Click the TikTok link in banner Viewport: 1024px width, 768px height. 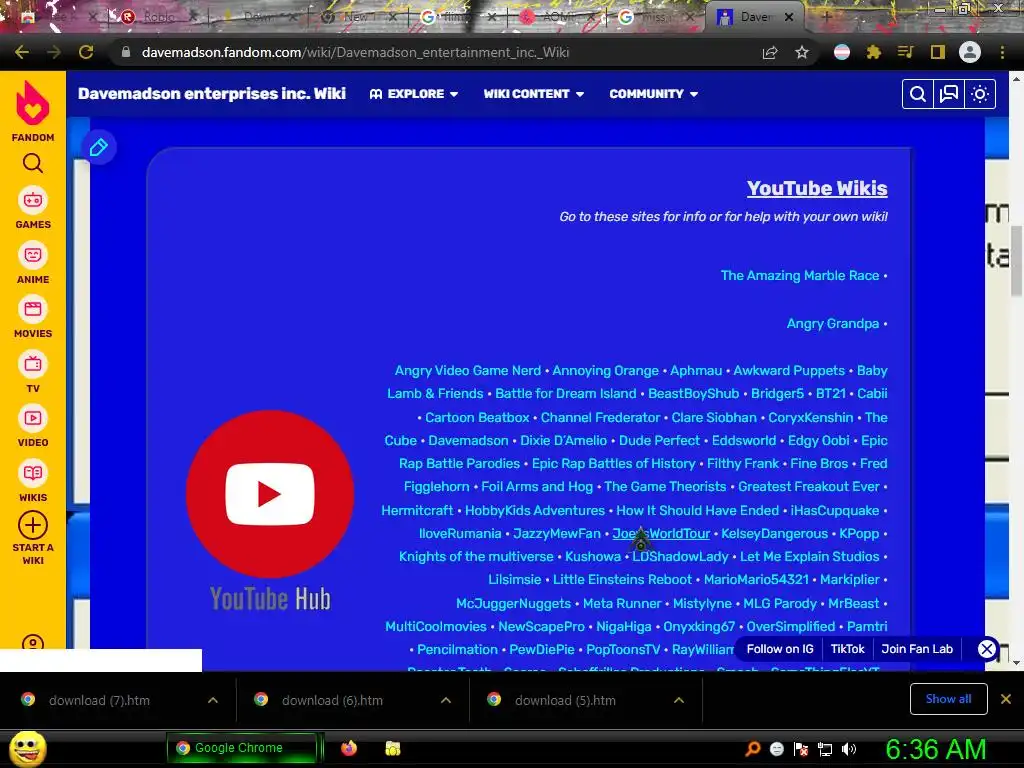click(x=847, y=648)
